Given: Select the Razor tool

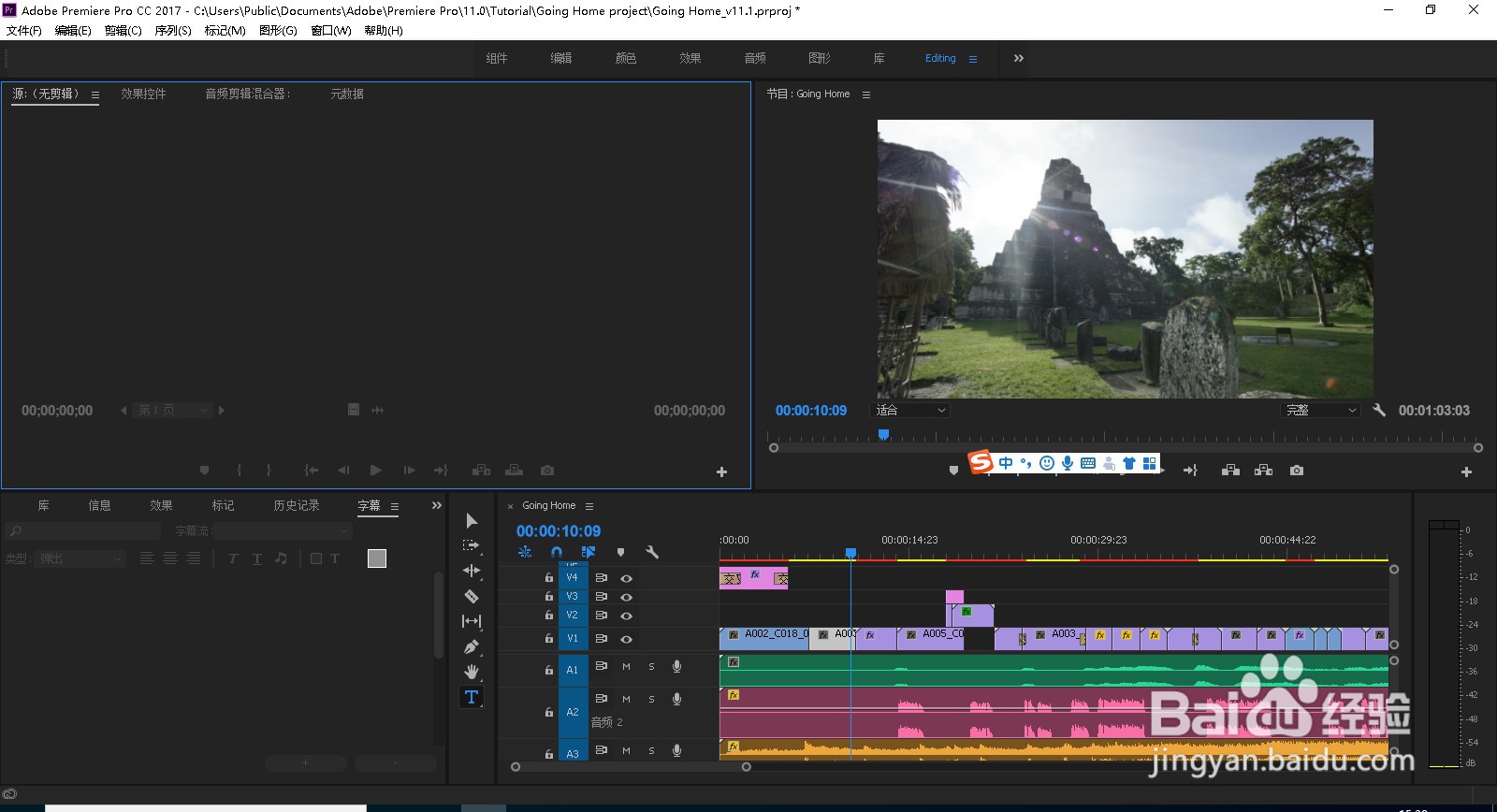Looking at the screenshot, I should 472,596.
